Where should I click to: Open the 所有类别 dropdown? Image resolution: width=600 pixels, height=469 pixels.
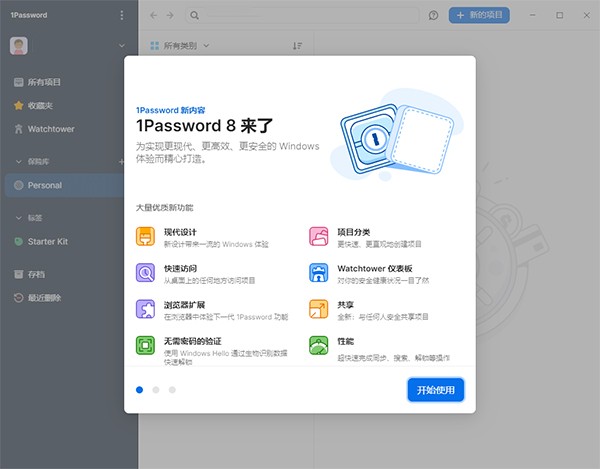tap(180, 46)
